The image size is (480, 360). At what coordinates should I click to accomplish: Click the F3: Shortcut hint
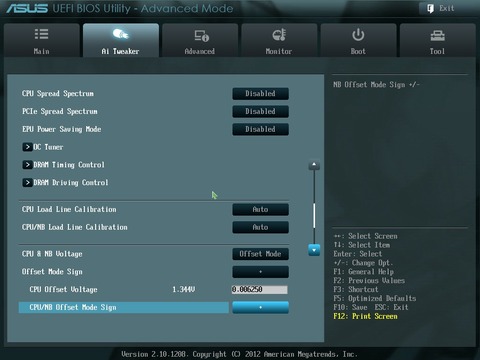[356, 289]
